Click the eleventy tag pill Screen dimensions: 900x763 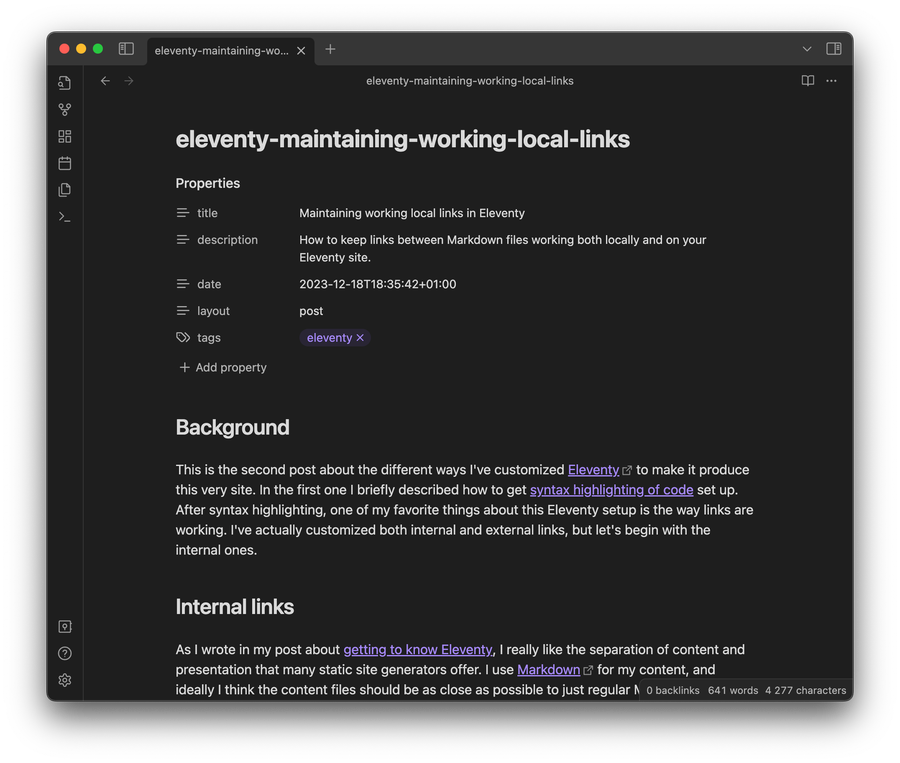[329, 338]
